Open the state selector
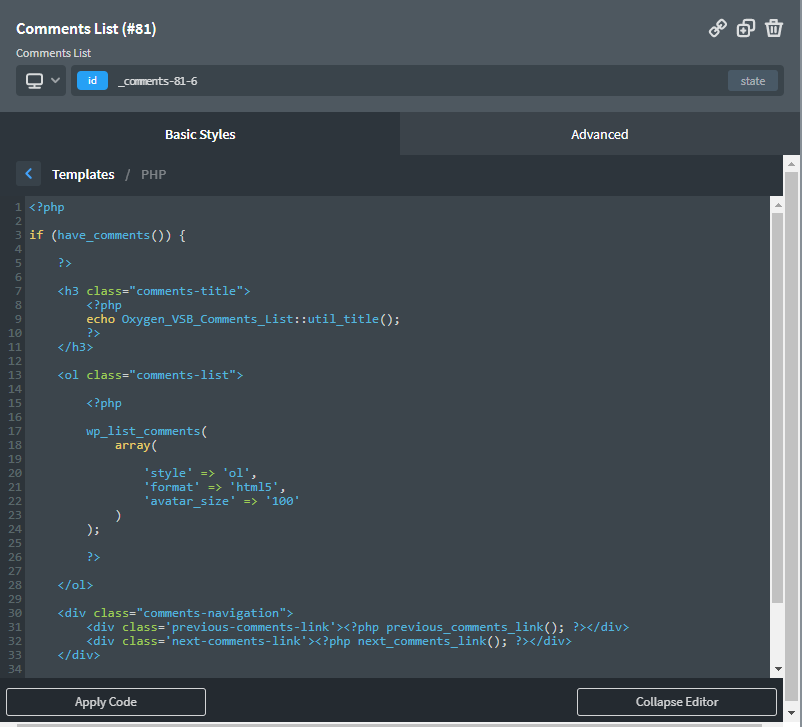 [x=752, y=81]
